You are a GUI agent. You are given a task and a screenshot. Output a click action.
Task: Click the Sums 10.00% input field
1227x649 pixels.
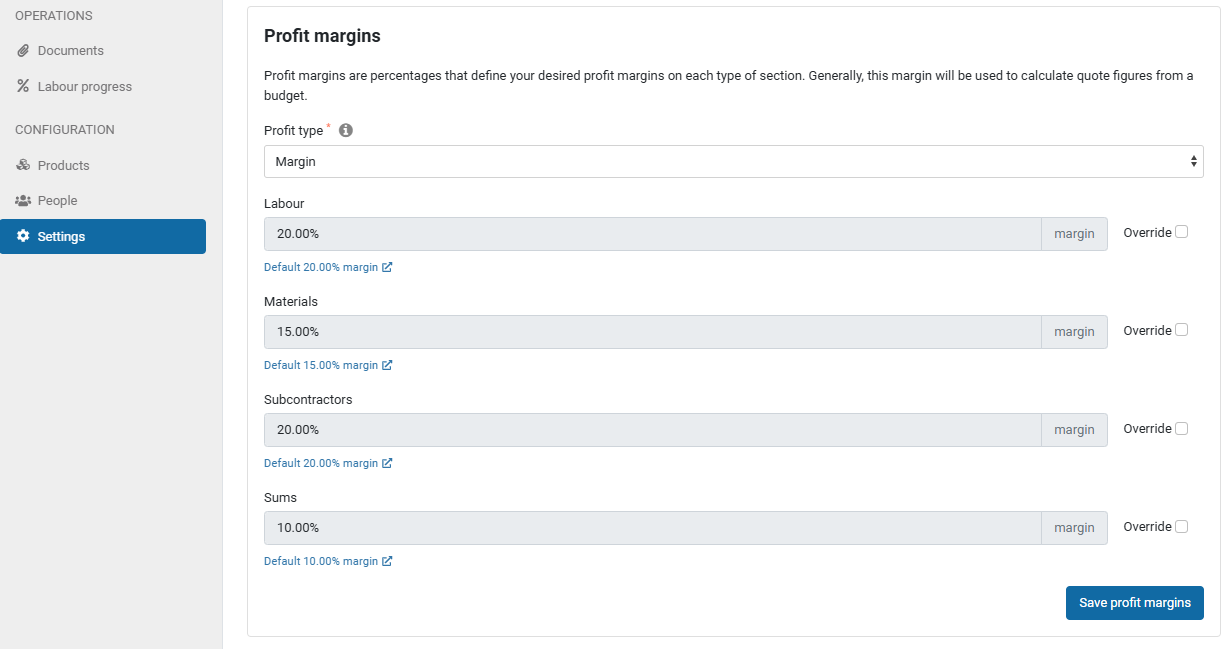click(652, 528)
